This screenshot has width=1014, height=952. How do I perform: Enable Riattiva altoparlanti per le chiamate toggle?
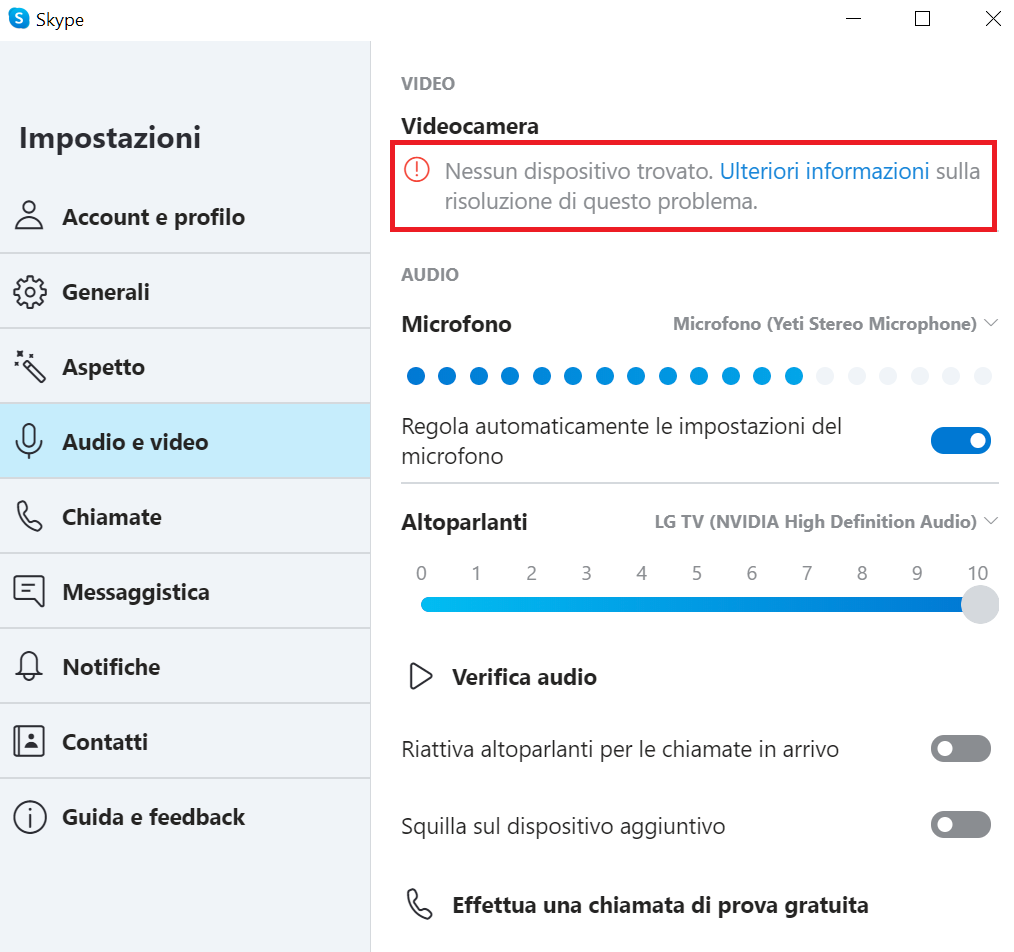[960, 749]
